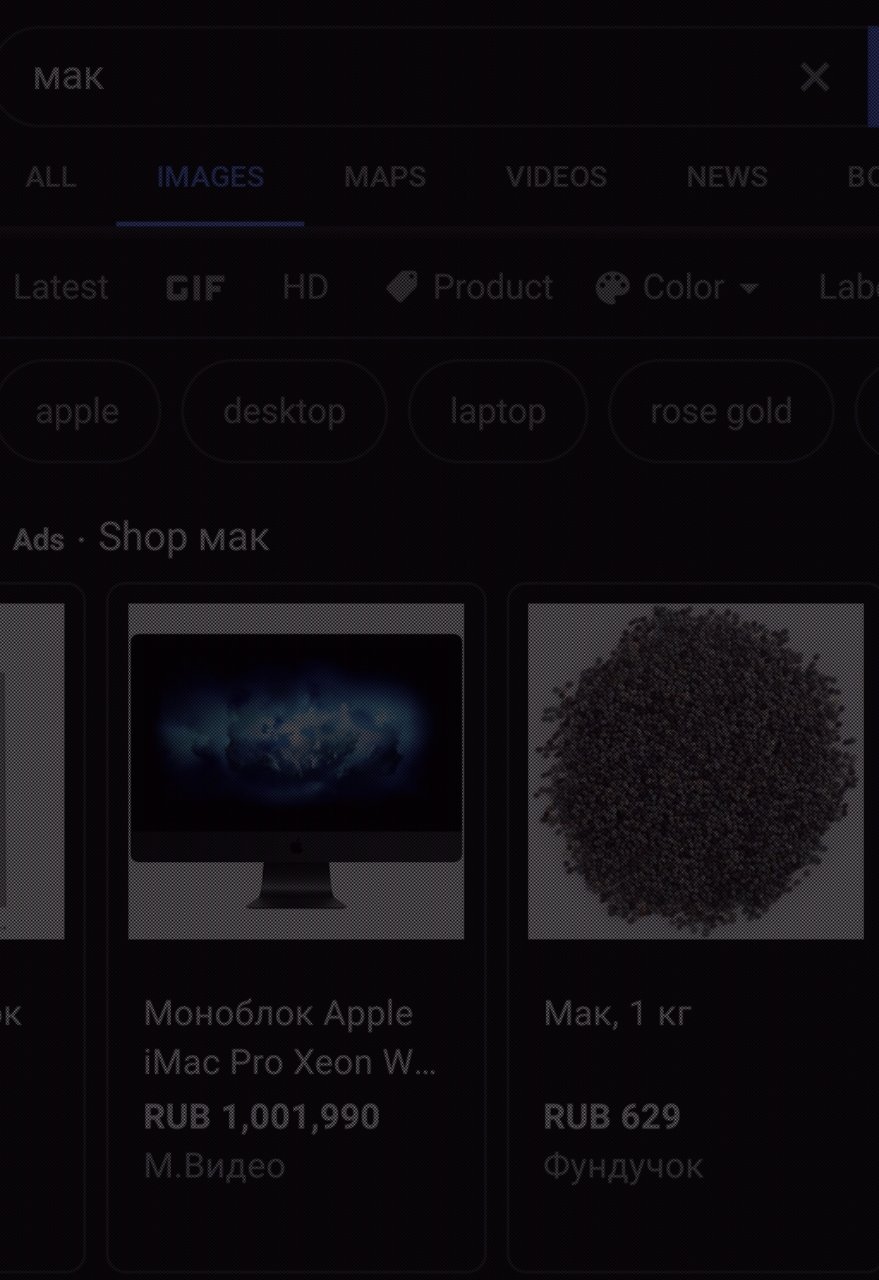Click the price RUB 629
This screenshot has width=879, height=1280.
(612, 1116)
